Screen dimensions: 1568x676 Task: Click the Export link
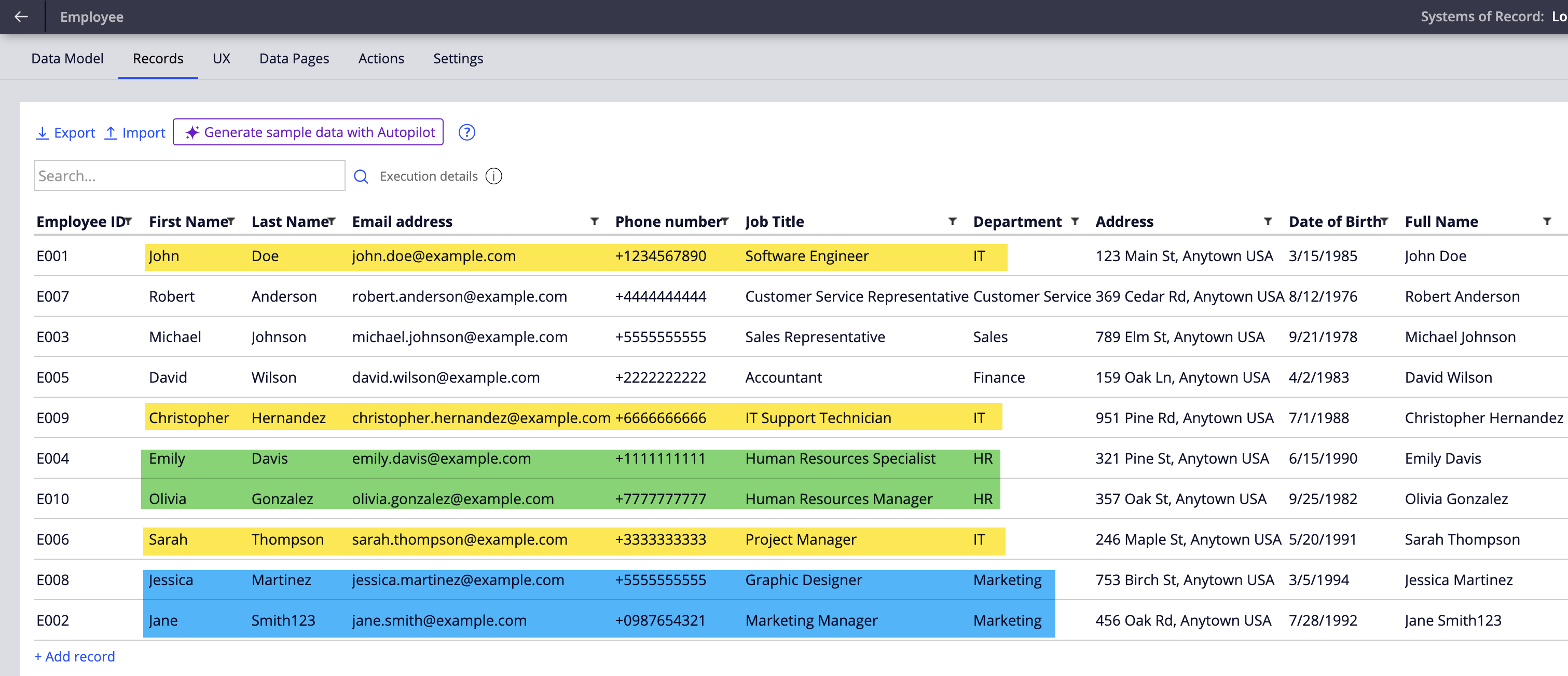[x=66, y=133]
